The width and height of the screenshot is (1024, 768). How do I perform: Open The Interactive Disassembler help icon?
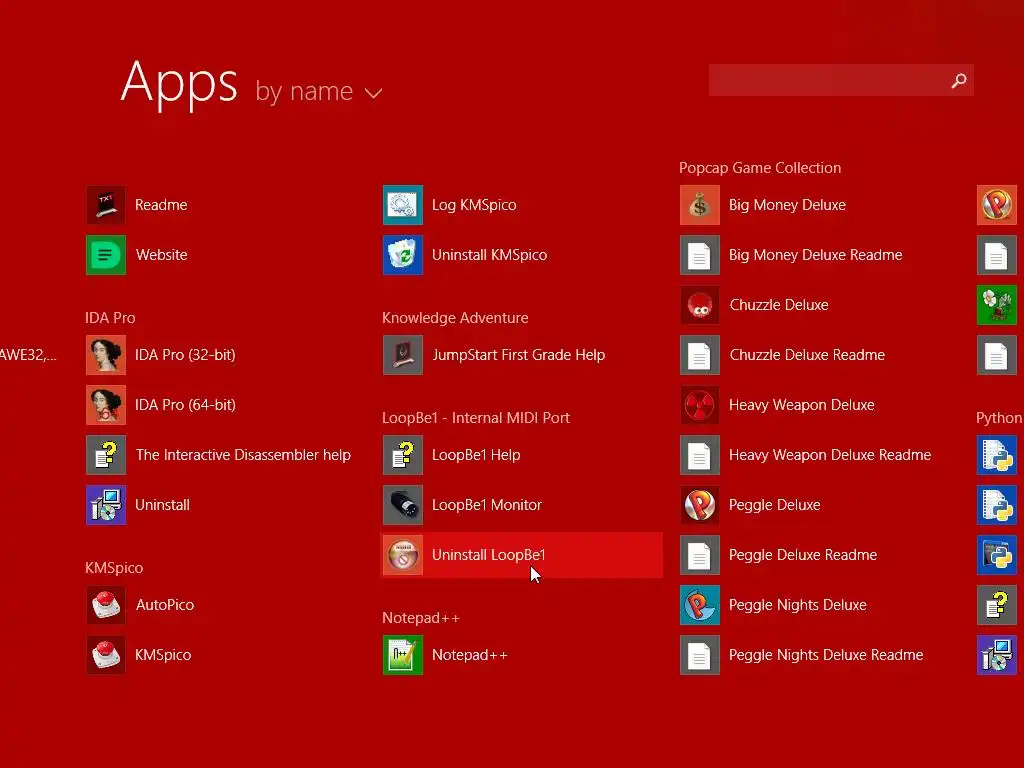(106, 455)
